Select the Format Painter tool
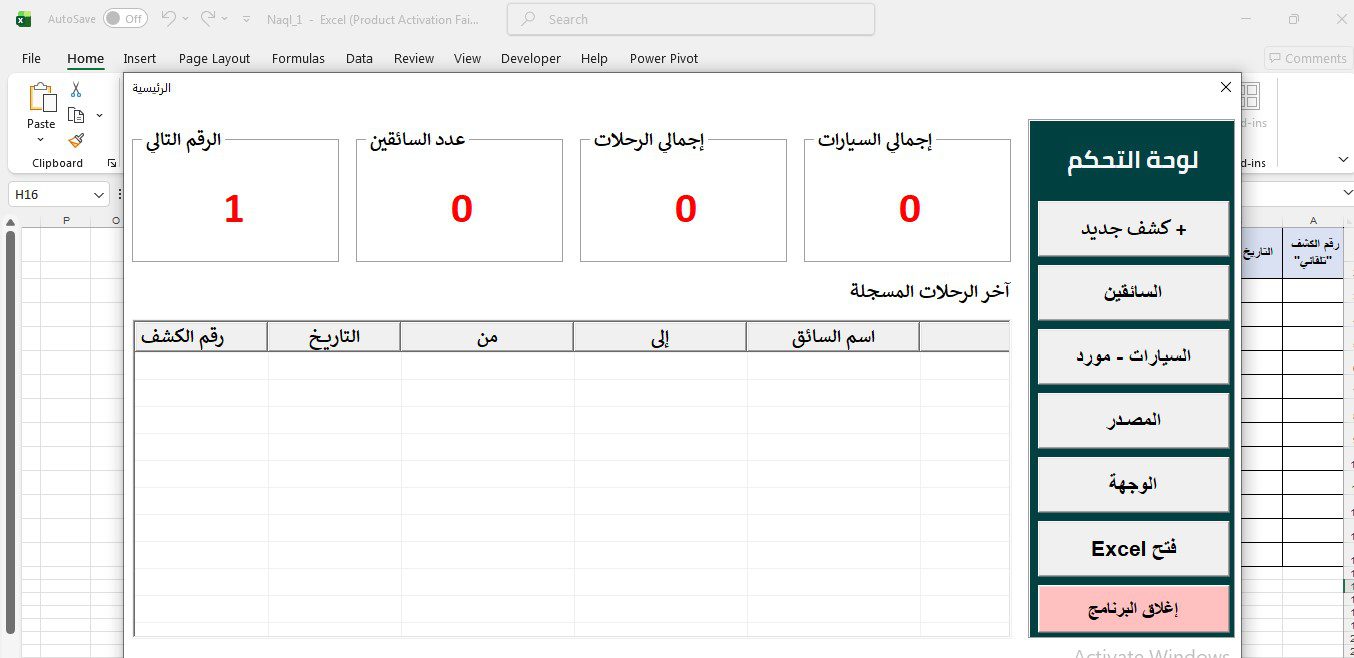The width and height of the screenshot is (1354, 658). (x=75, y=139)
